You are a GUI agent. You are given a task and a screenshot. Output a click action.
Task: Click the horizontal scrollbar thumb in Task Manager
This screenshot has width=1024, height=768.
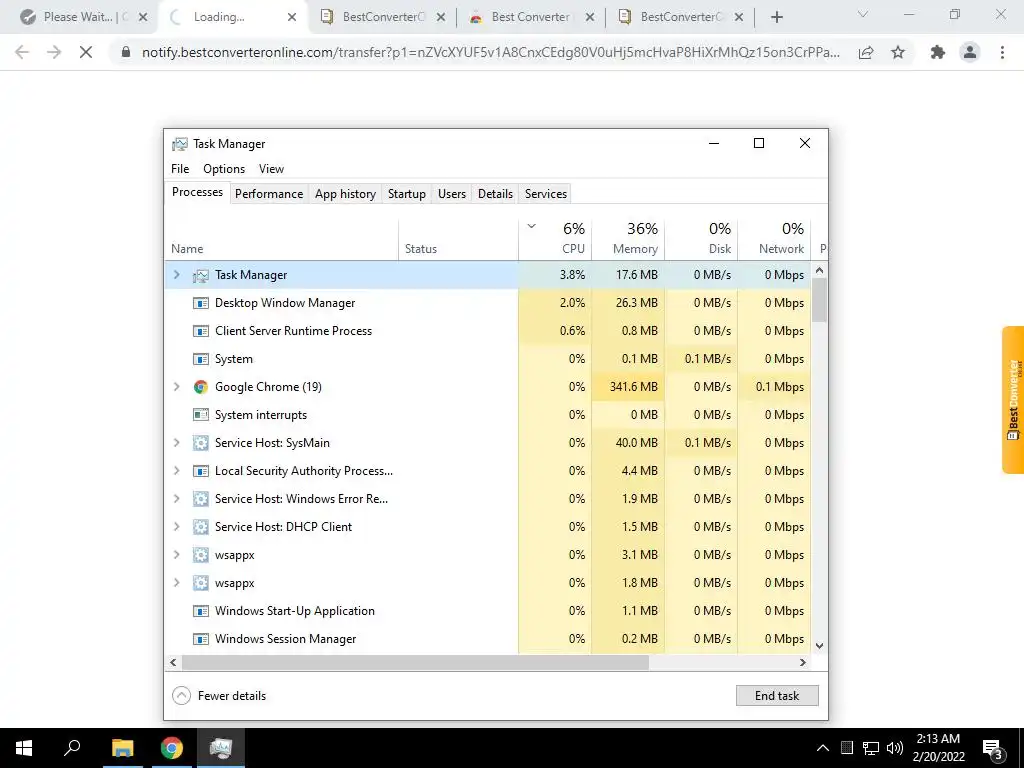click(x=415, y=662)
